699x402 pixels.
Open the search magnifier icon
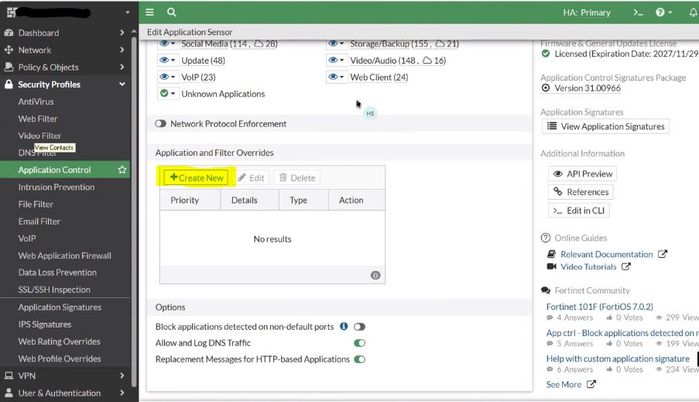[x=172, y=12]
